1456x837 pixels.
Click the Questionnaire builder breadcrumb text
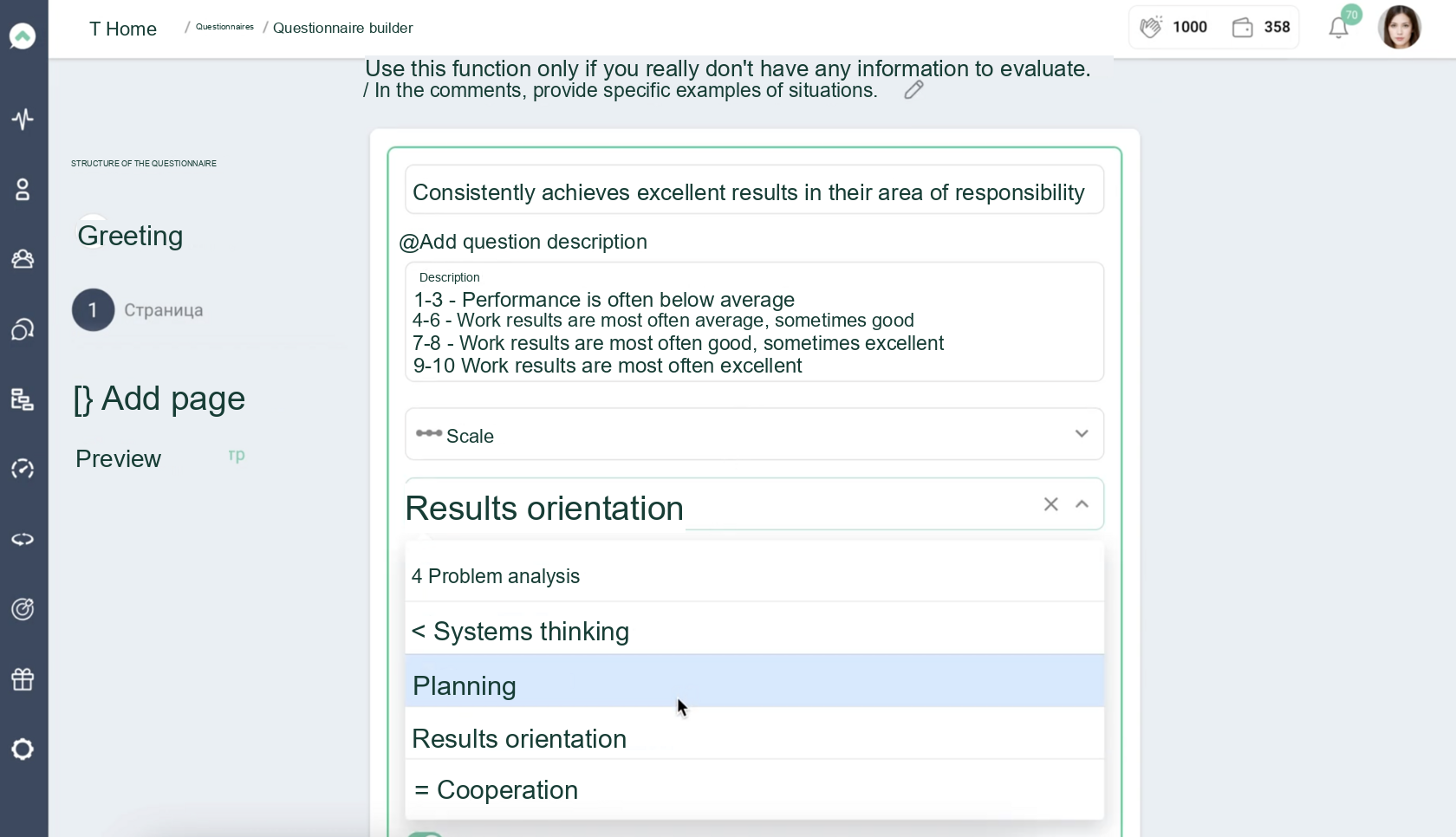pos(343,28)
